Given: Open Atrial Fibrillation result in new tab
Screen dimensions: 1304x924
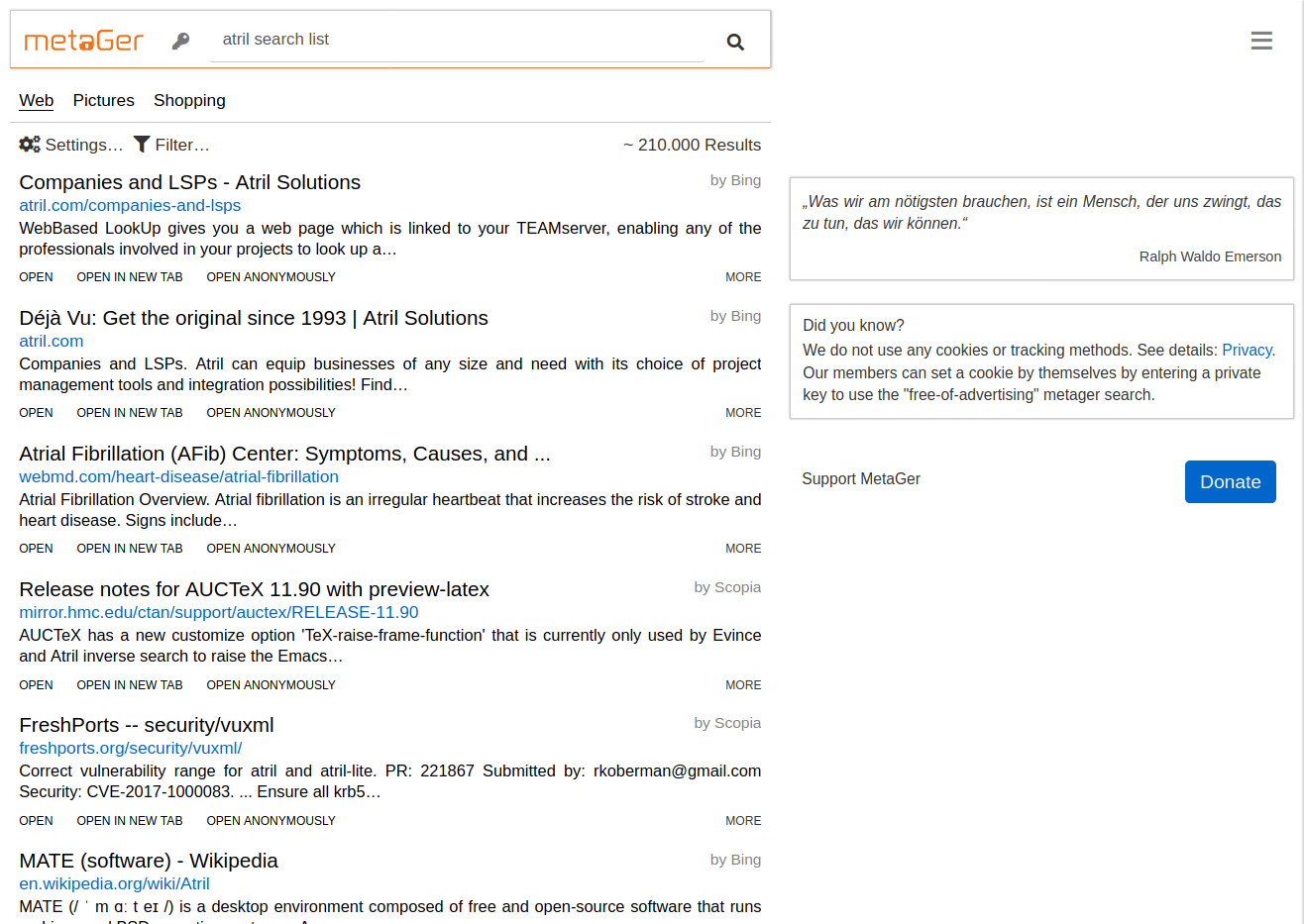Looking at the screenshot, I should point(130,549).
